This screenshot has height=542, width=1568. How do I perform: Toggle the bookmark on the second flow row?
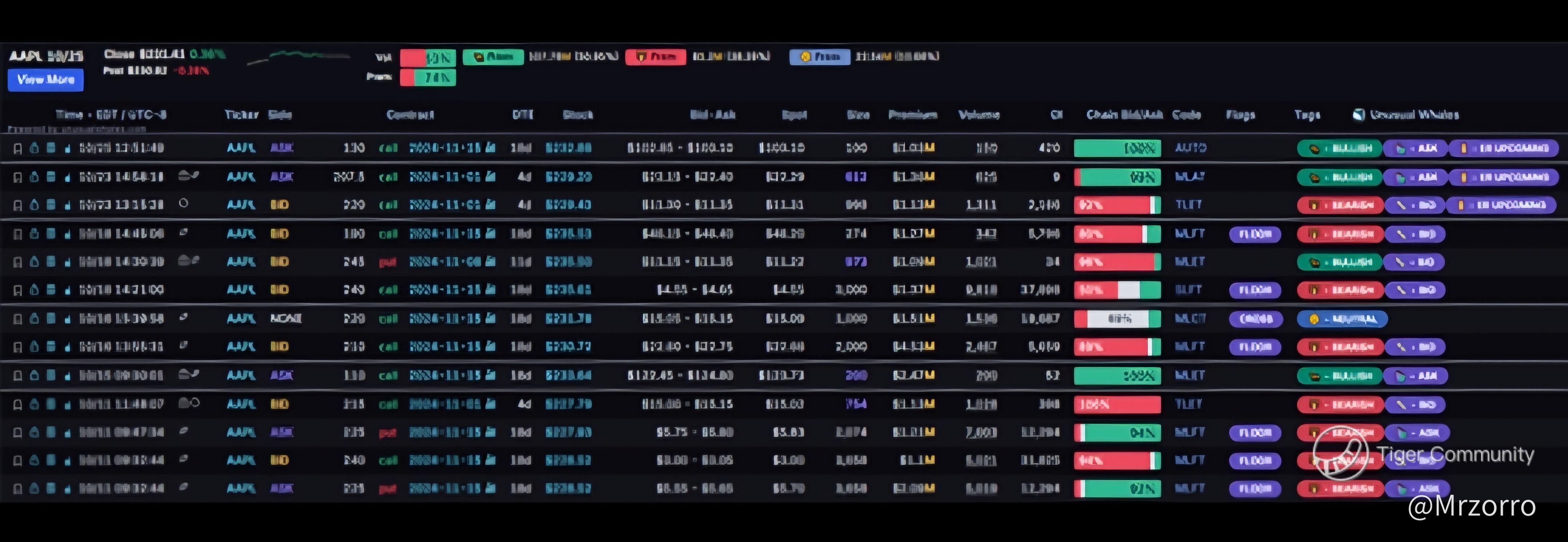click(x=18, y=177)
